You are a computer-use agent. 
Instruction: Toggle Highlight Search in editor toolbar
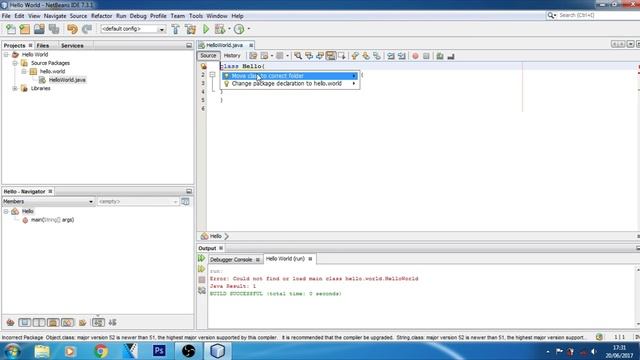(331, 56)
